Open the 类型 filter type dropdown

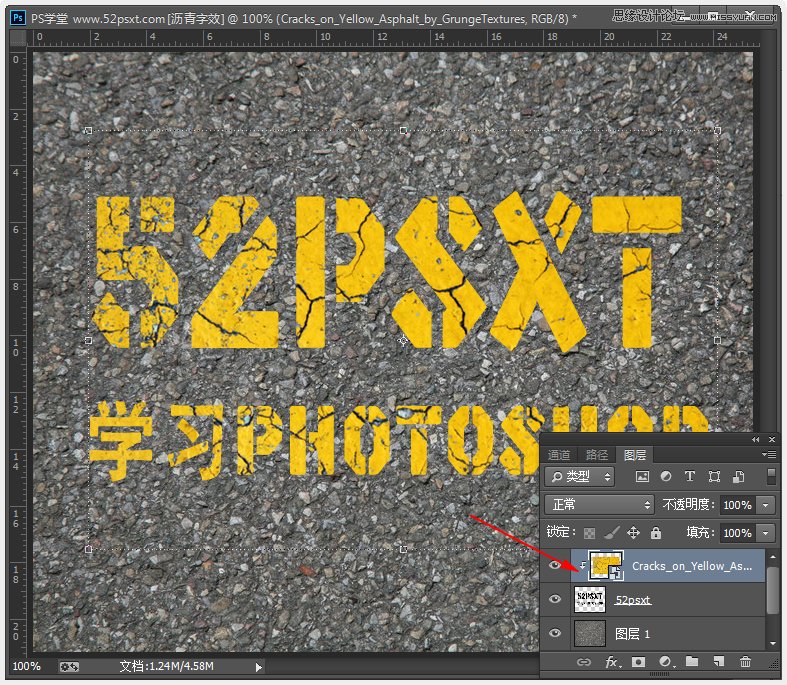point(580,476)
